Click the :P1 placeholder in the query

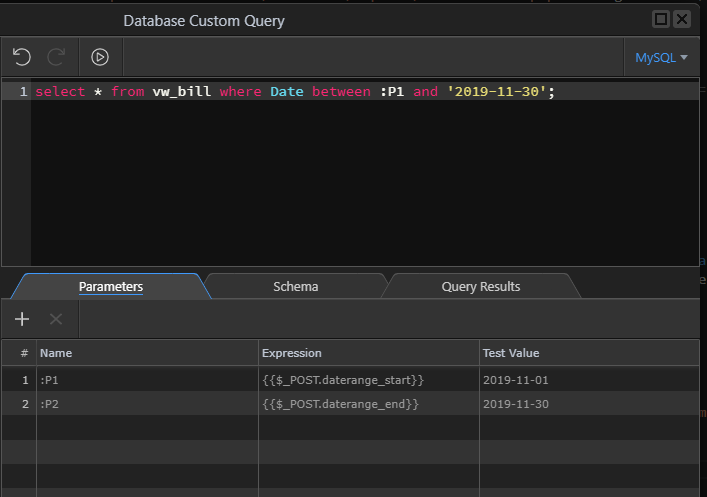pyautogui.click(x=392, y=92)
